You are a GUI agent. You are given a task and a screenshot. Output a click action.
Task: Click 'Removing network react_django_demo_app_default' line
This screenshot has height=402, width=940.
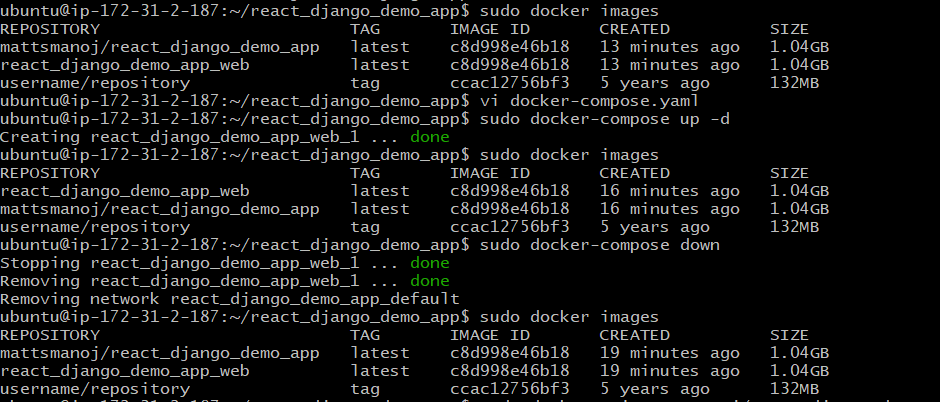click(x=230, y=299)
